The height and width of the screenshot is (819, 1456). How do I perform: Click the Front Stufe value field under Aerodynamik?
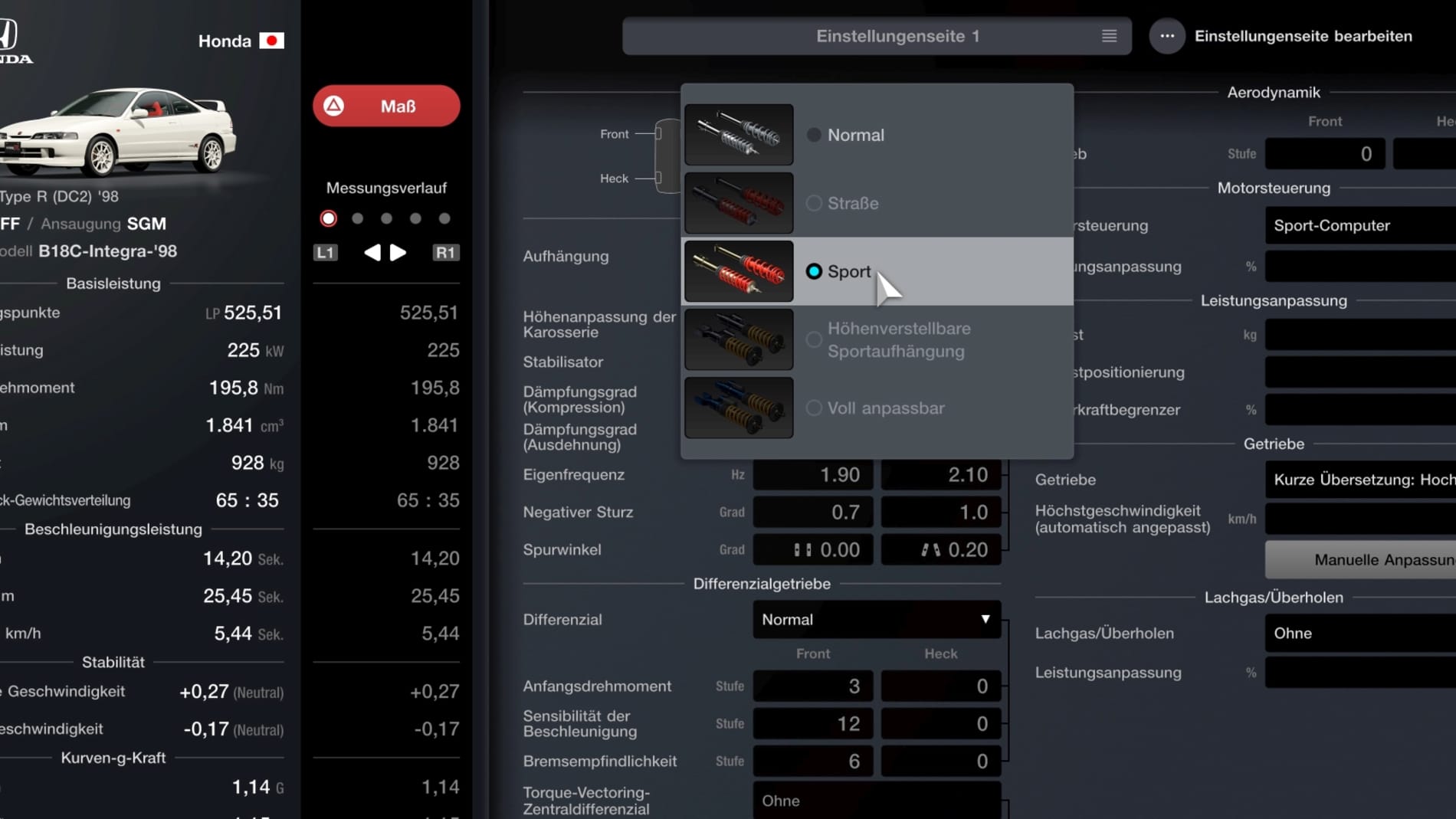1324,153
